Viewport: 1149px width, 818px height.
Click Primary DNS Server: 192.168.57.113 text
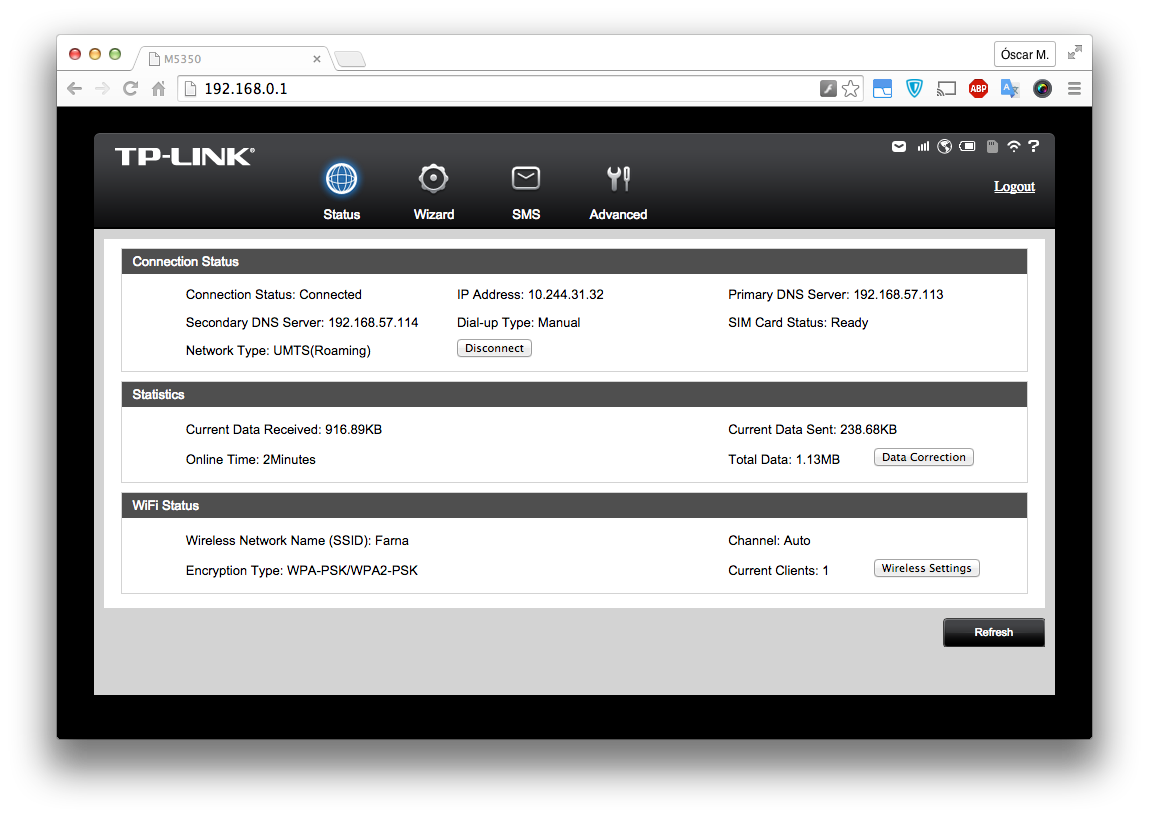835,295
